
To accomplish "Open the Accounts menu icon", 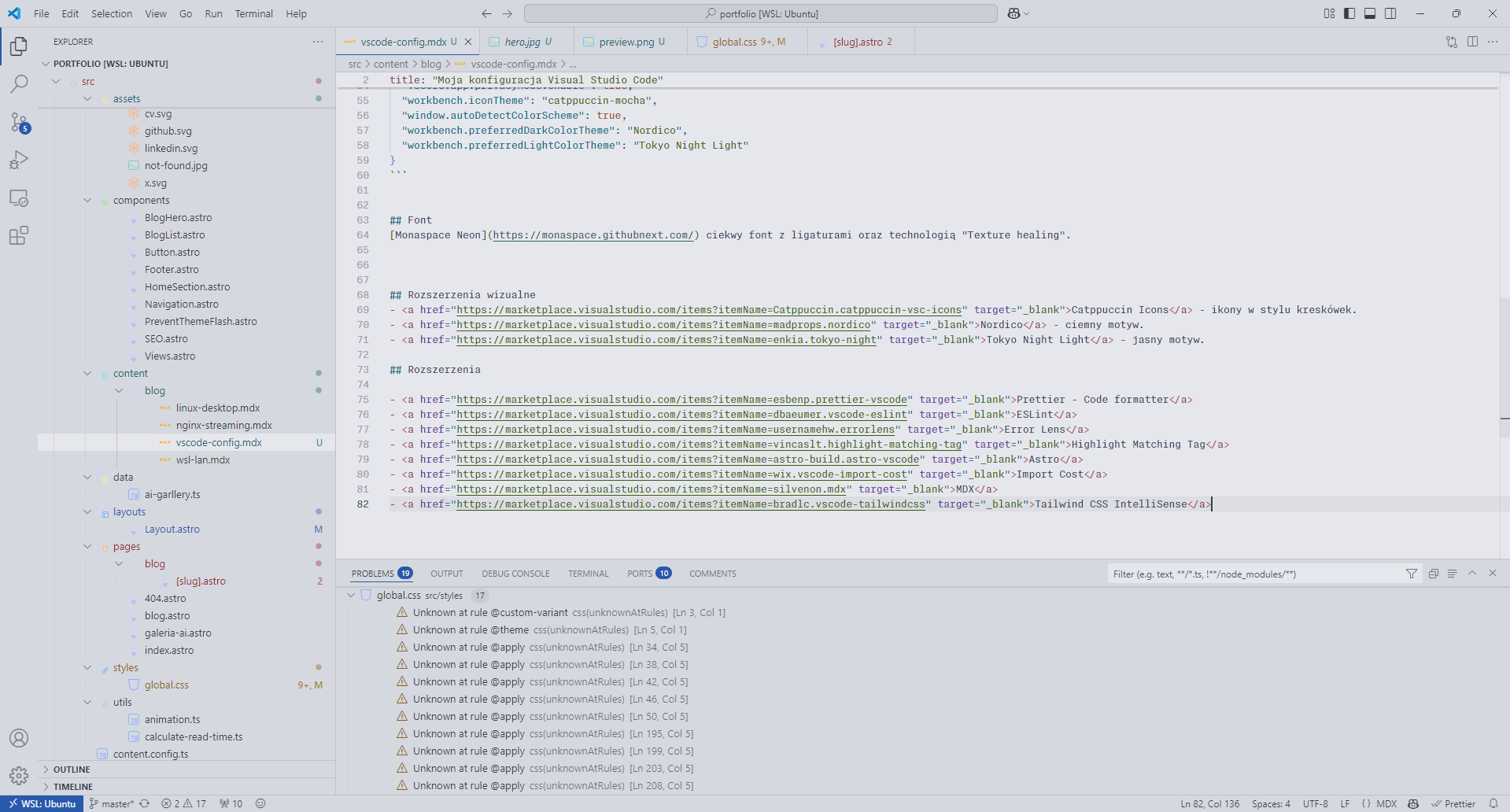I will [x=19, y=738].
